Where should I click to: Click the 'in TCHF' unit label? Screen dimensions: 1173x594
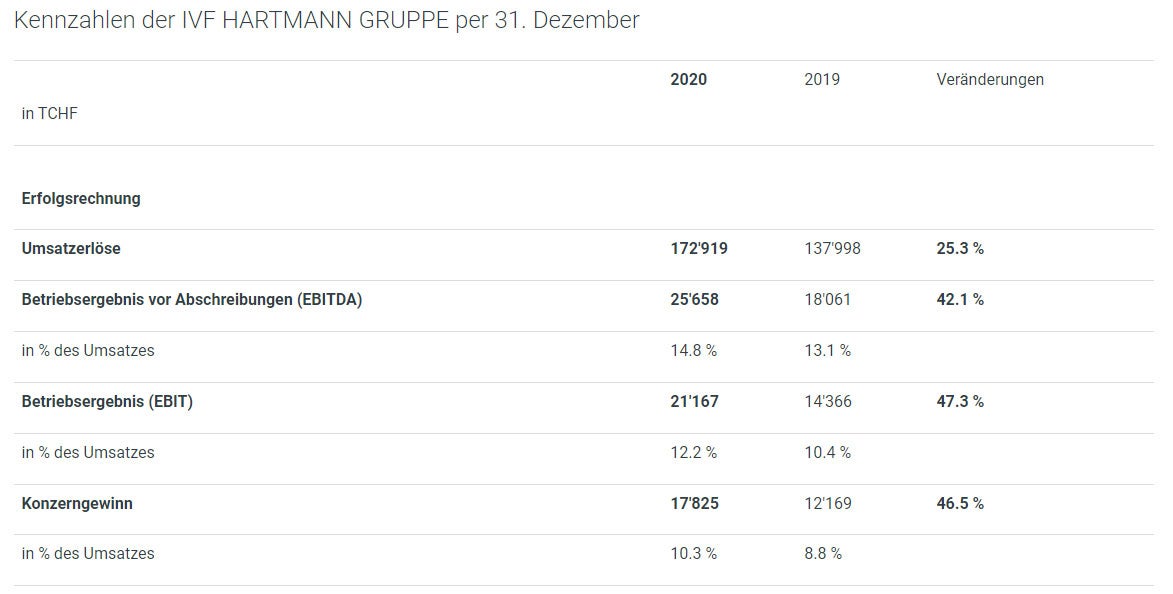[x=49, y=114]
